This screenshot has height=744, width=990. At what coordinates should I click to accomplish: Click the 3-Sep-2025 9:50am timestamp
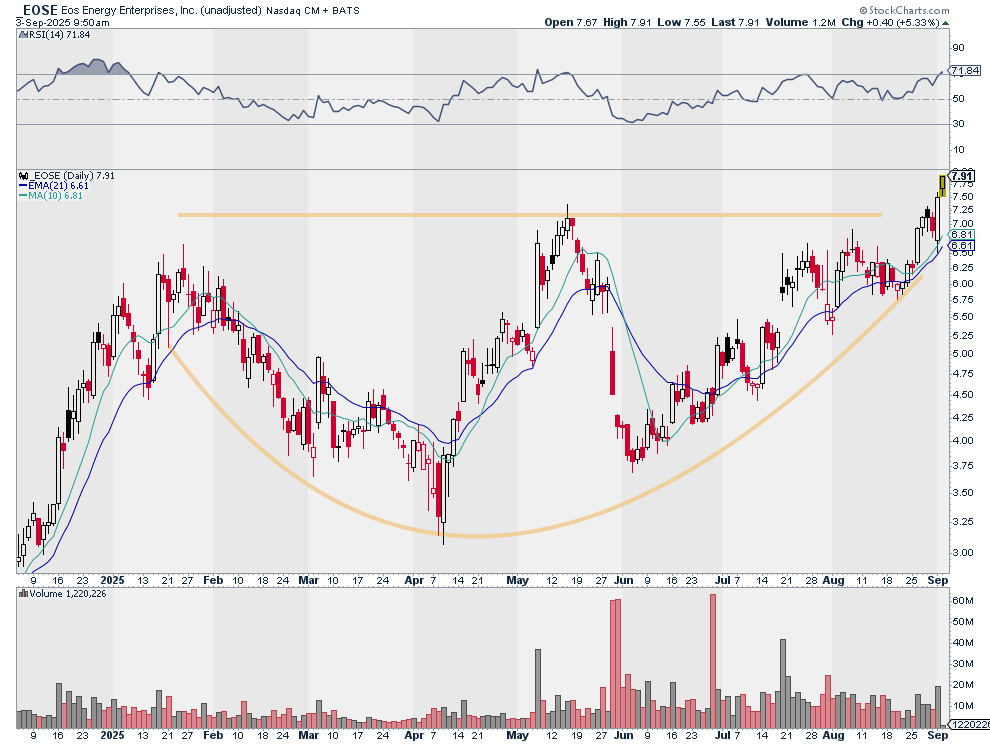tap(63, 23)
